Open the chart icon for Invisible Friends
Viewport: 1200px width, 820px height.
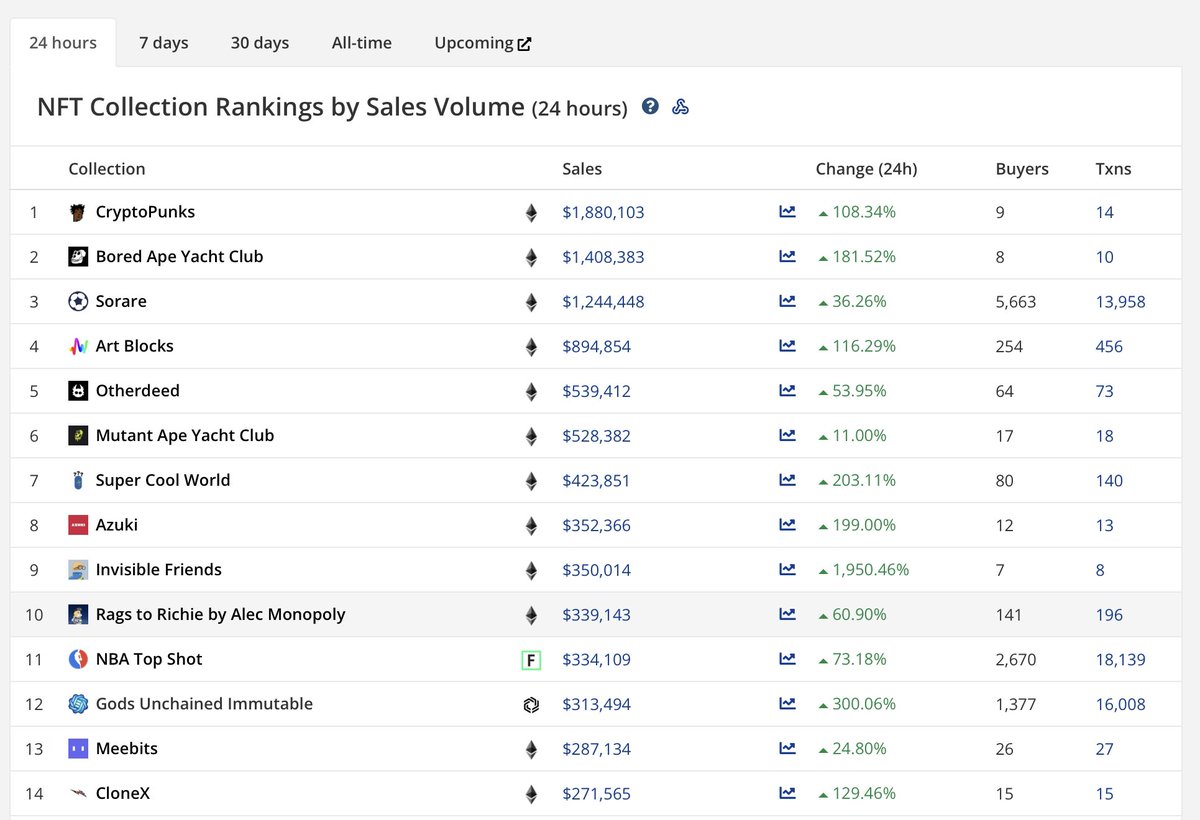[787, 570]
